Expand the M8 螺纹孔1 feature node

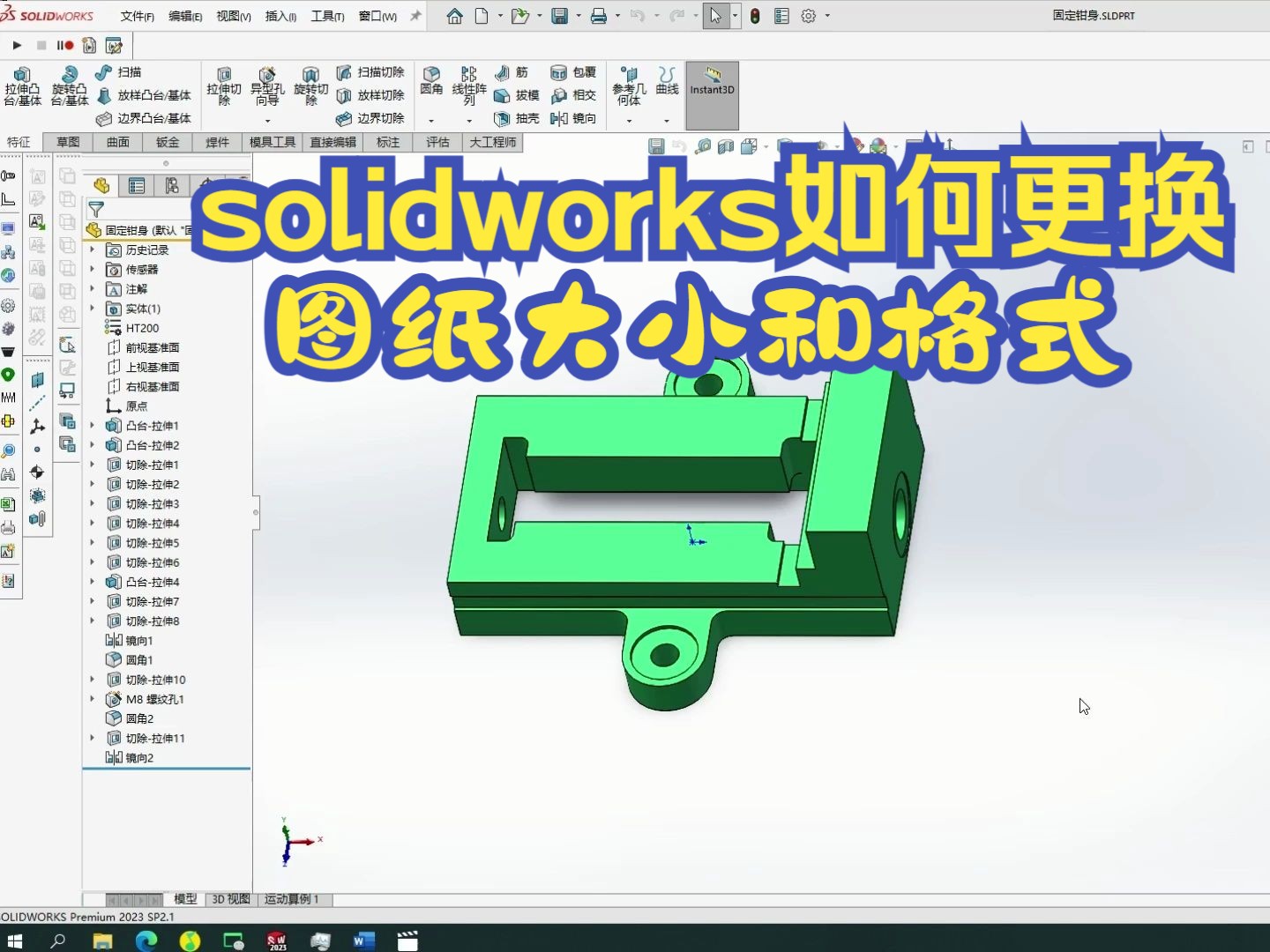[x=93, y=699]
